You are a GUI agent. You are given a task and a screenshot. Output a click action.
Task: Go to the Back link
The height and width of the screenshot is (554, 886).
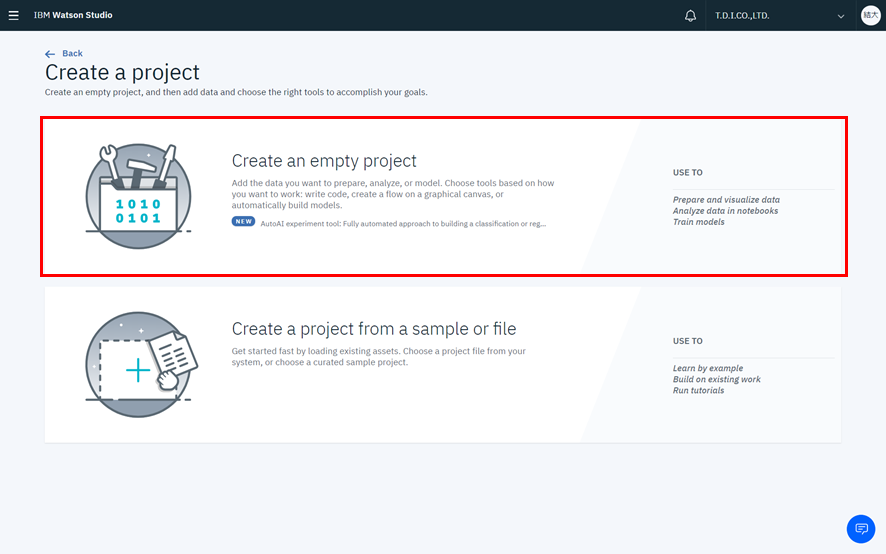[x=72, y=54]
